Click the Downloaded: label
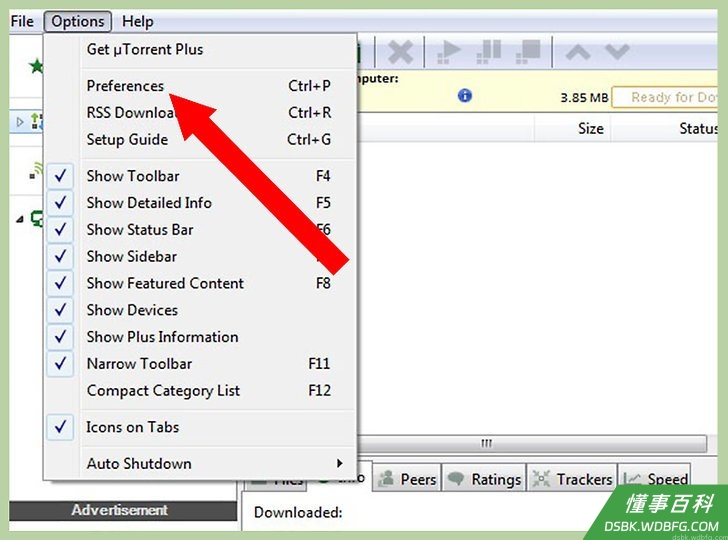Viewport: 728px width, 540px height. coord(298,512)
